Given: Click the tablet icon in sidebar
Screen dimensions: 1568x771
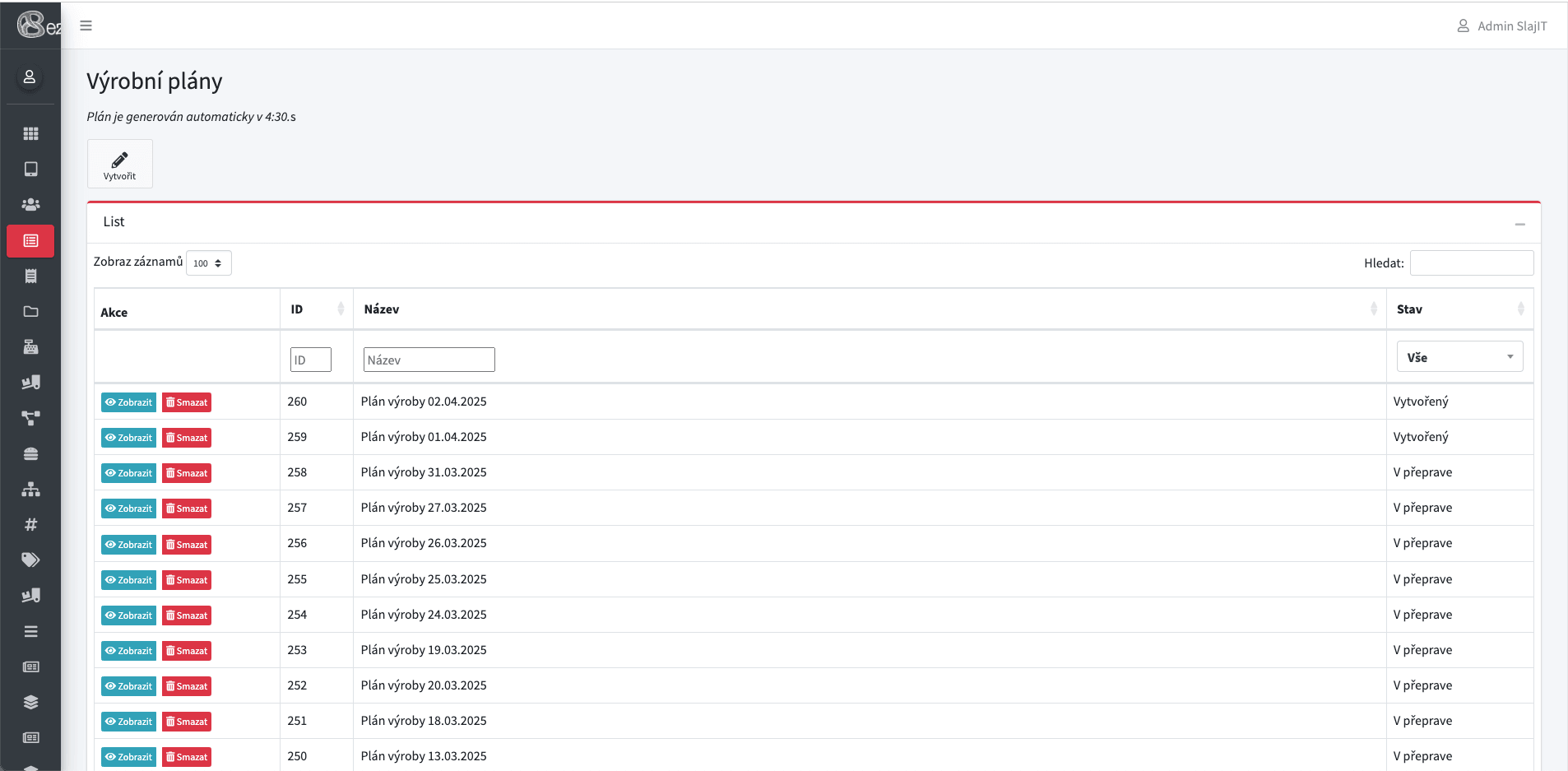Looking at the screenshot, I should click(30, 169).
